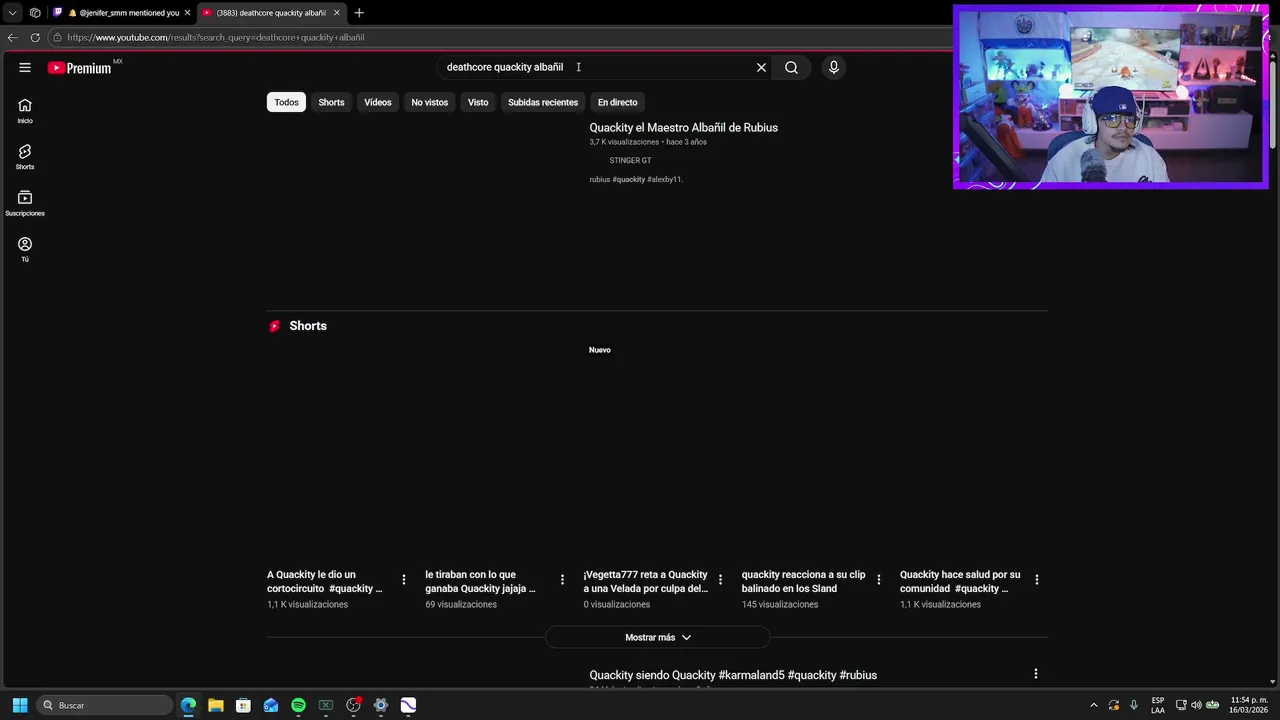Select the deathcore quackity albañil browser tab
The width and height of the screenshot is (1280, 720).
coord(272,13)
